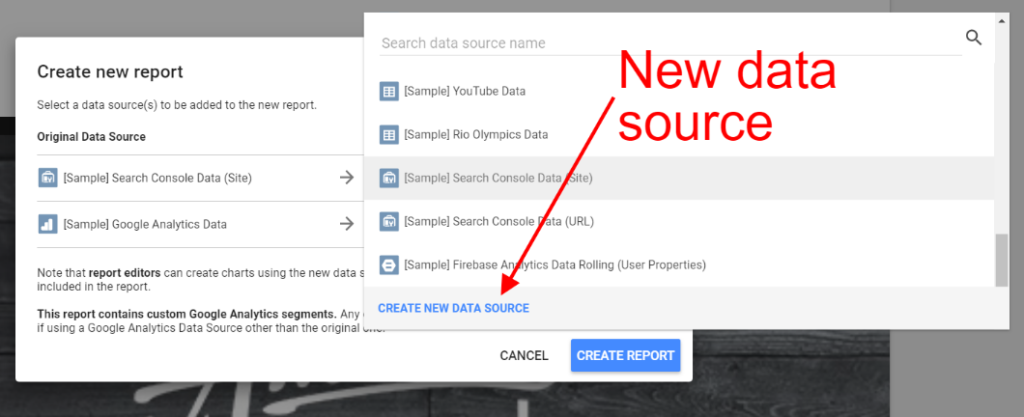Viewport: 1024px width, 417px height.
Task: Click the dropdown list scrollbar thumb
Action: [1001, 260]
